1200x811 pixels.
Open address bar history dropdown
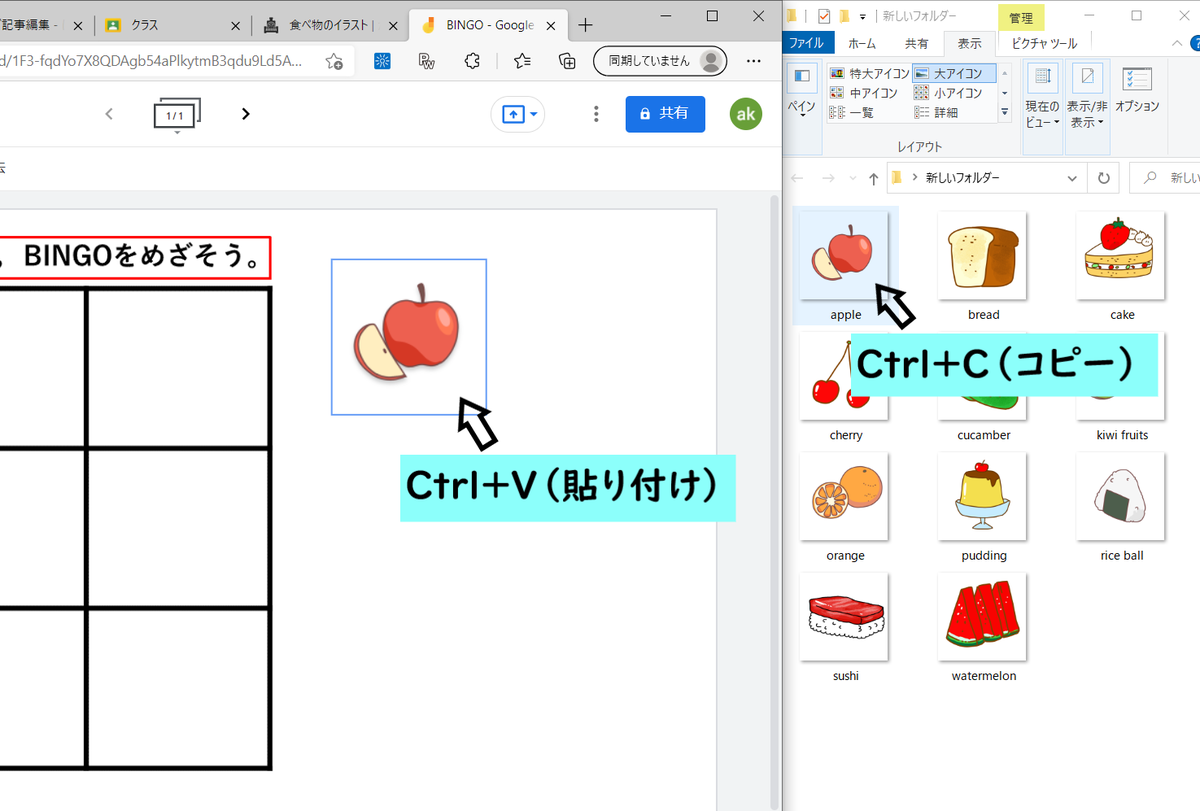click(1072, 178)
